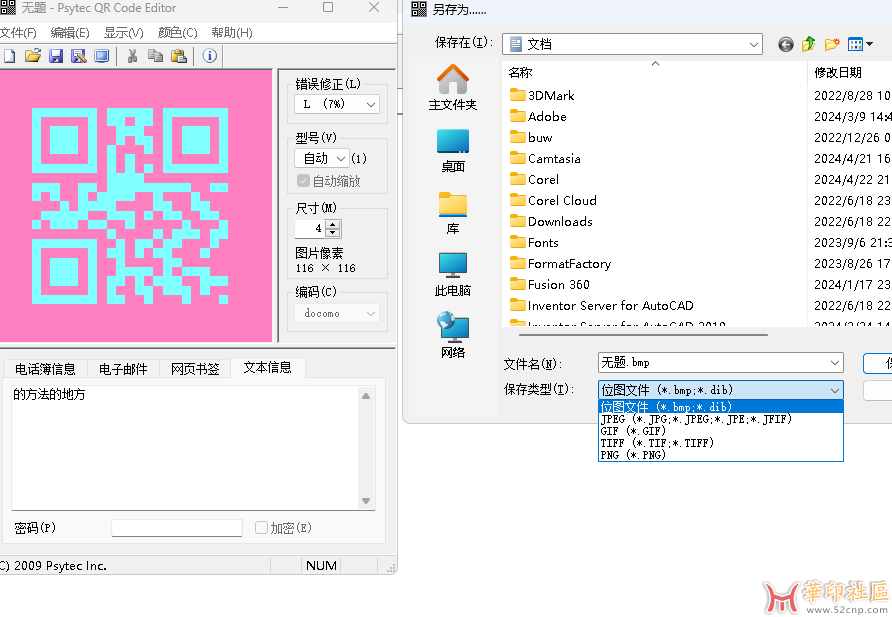Increase 尺寸 with the stepper up arrow

333,224
